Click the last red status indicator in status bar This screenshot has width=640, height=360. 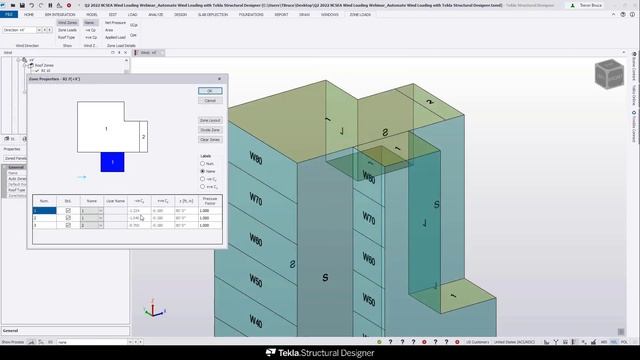pos(457,342)
